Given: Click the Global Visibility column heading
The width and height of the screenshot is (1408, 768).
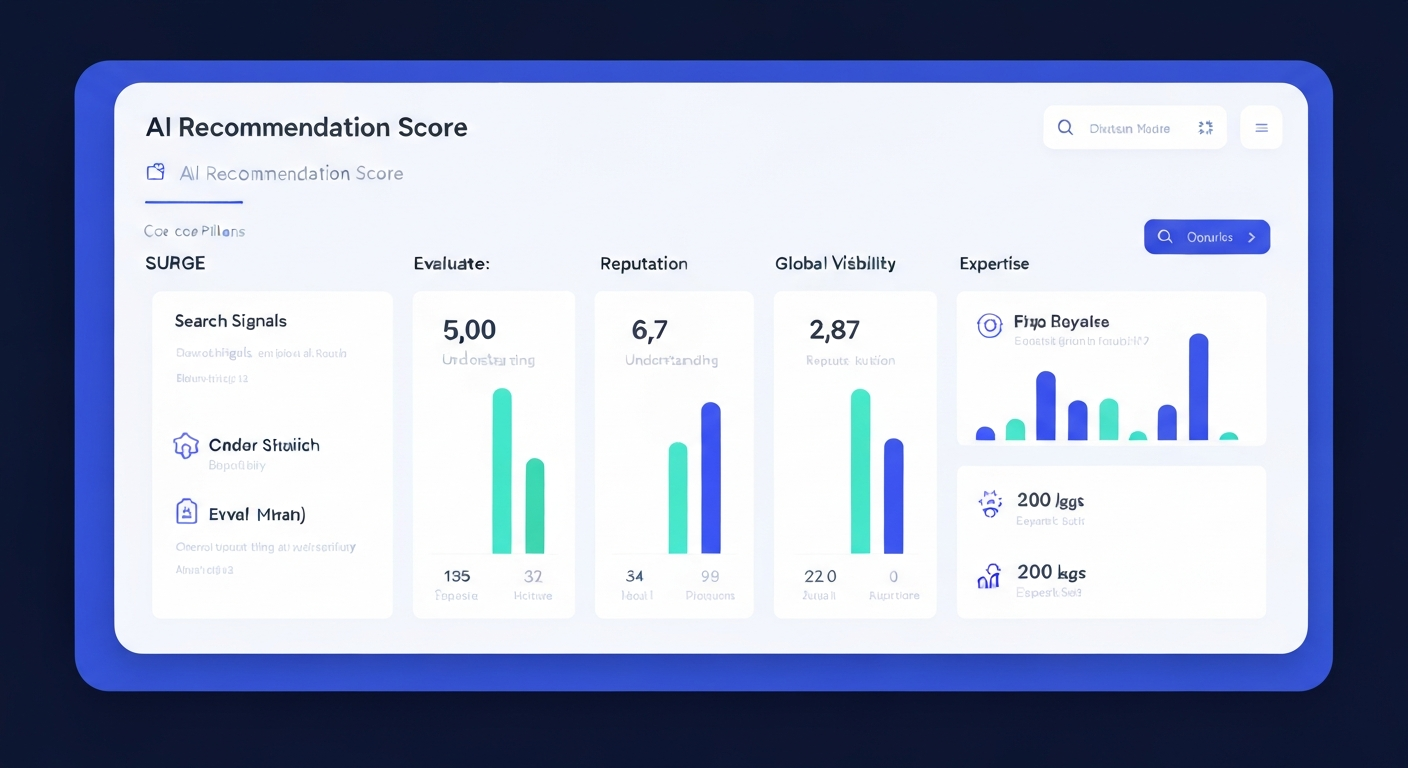Looking at the screenshot, I should [835, 264].
